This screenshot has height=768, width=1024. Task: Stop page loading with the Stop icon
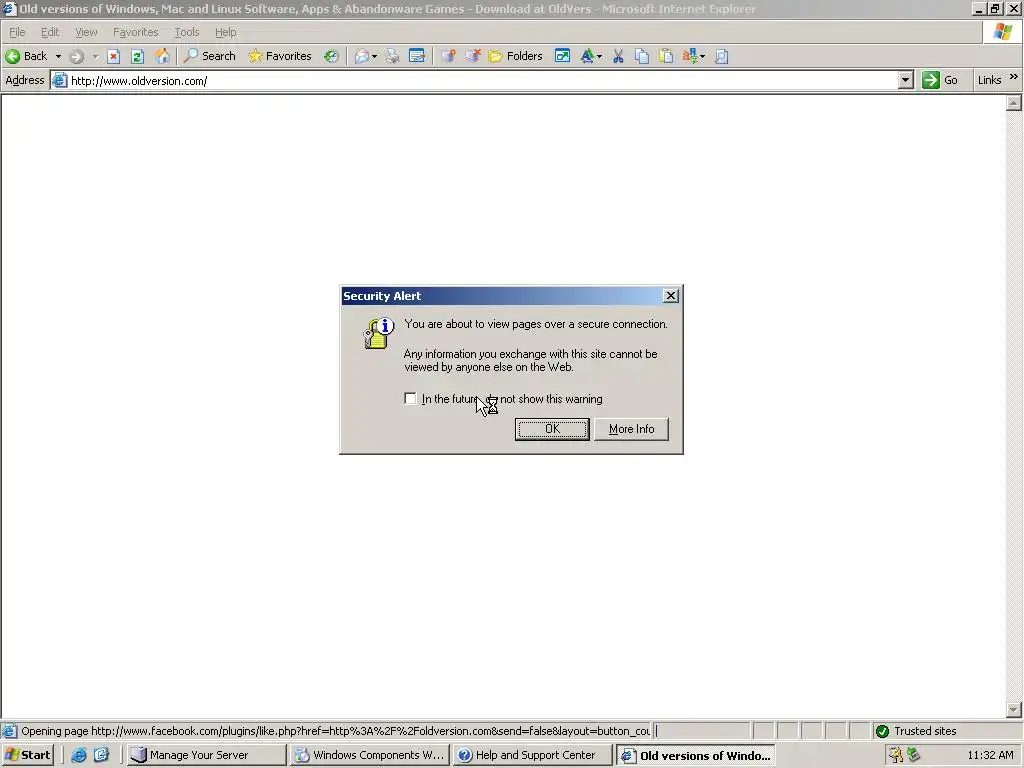pyautogui.click(x=114, y=56)
